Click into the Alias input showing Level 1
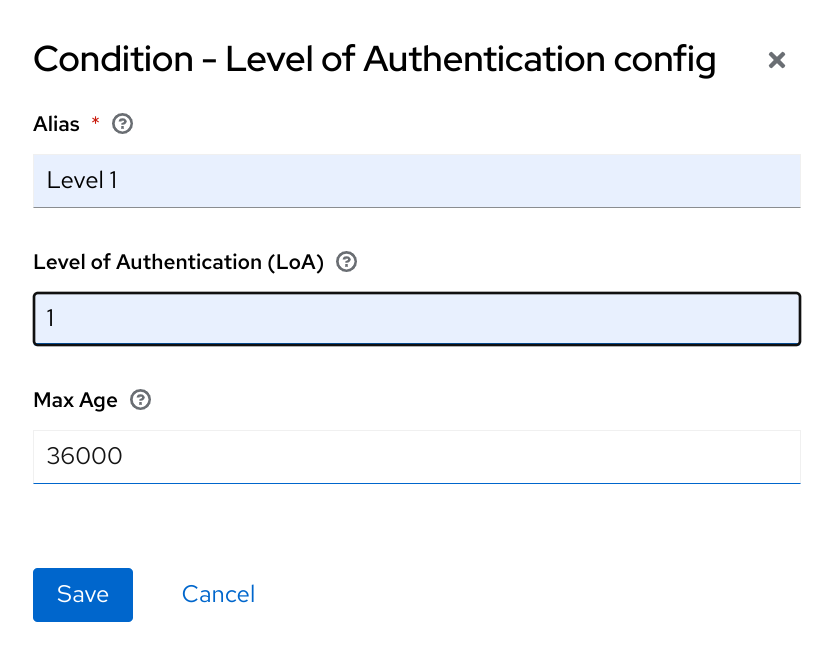Screen dimensions: 833x654 (x=416, y=180)
